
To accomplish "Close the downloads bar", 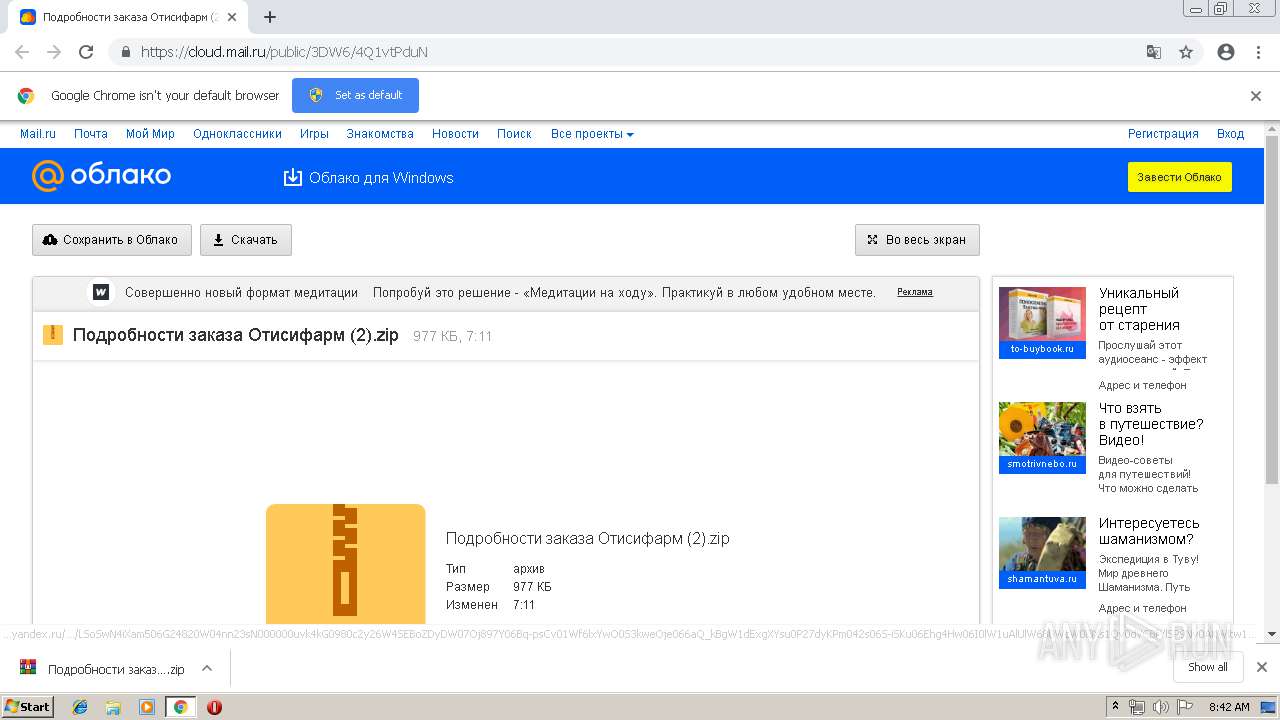I will (x=1262, y=667).
